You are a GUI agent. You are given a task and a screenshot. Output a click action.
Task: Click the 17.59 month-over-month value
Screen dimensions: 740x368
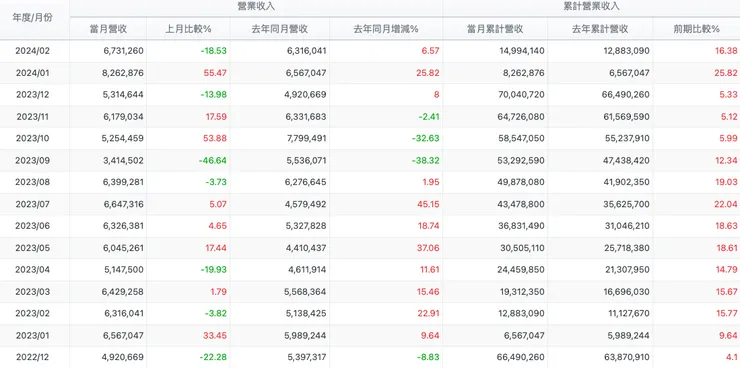tap(216, 117)
